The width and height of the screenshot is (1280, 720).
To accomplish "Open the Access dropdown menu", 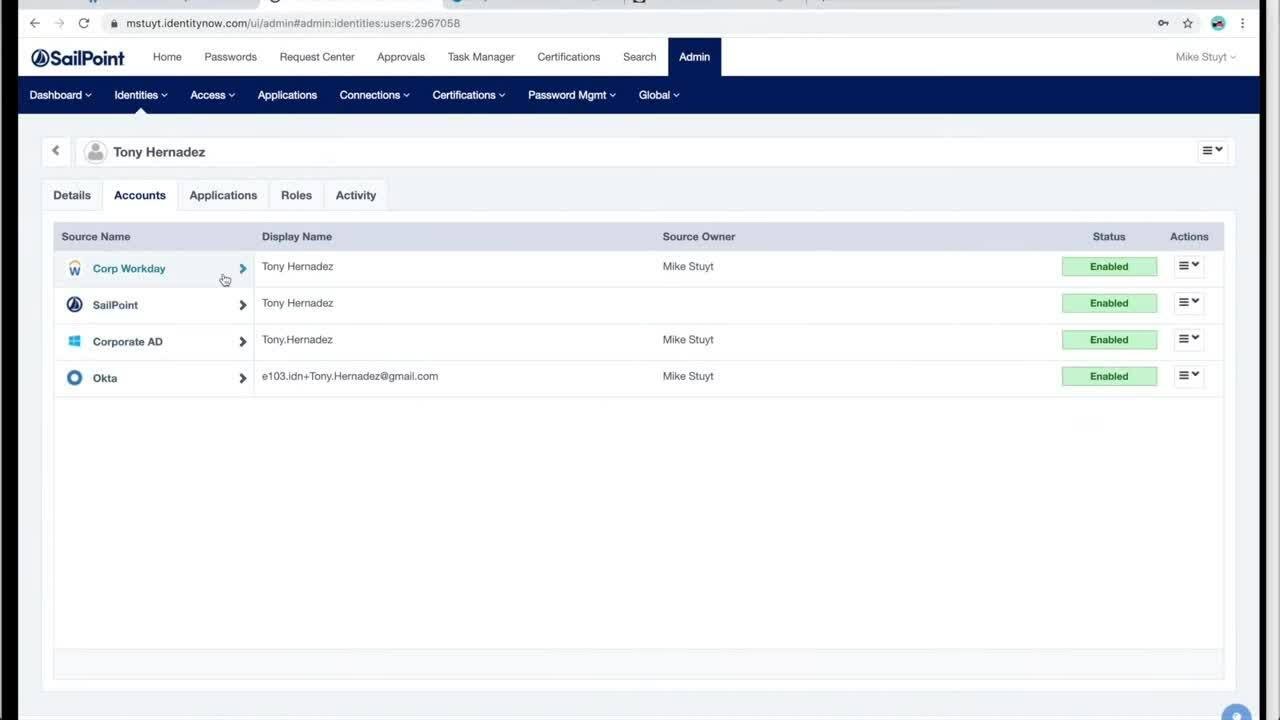I will [213, 95].
